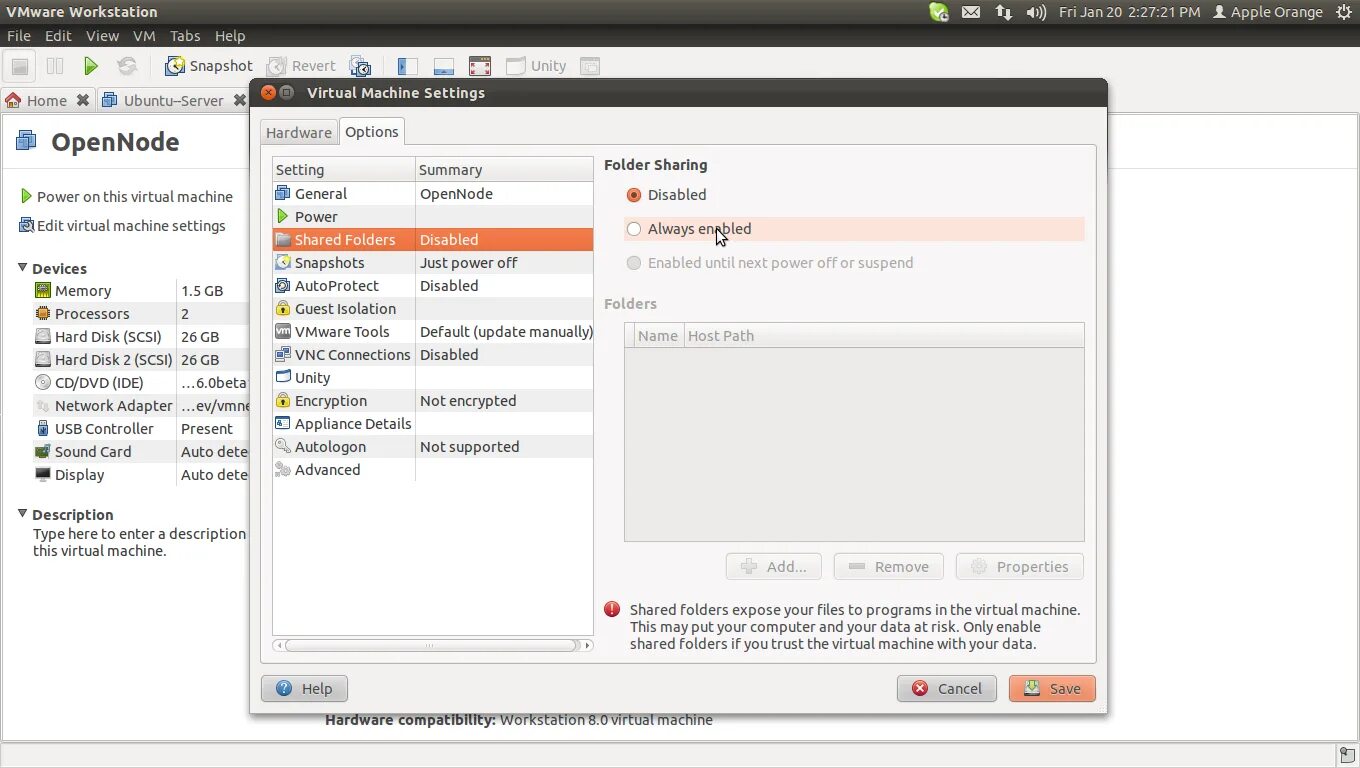Open the Edit menu

click(58, 36)
